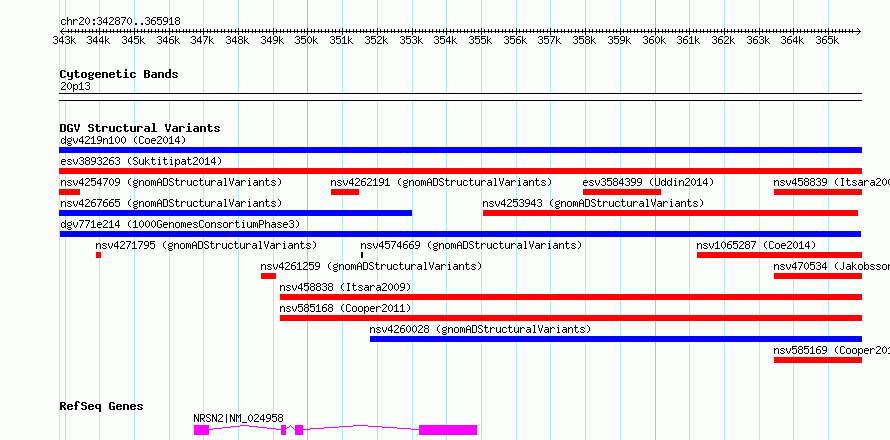The image size is (890, 440).
Task: Click the 353k ruler tick label
Action: [411, 41]
